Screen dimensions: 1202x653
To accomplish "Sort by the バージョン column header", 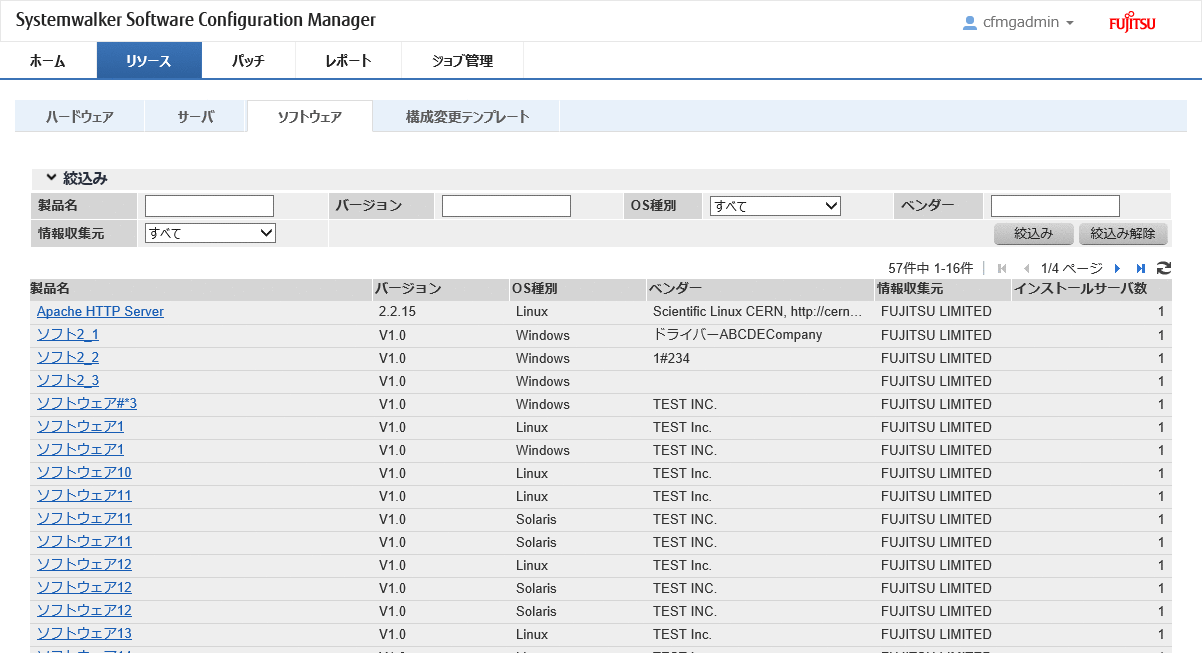I will coord(441,289).
